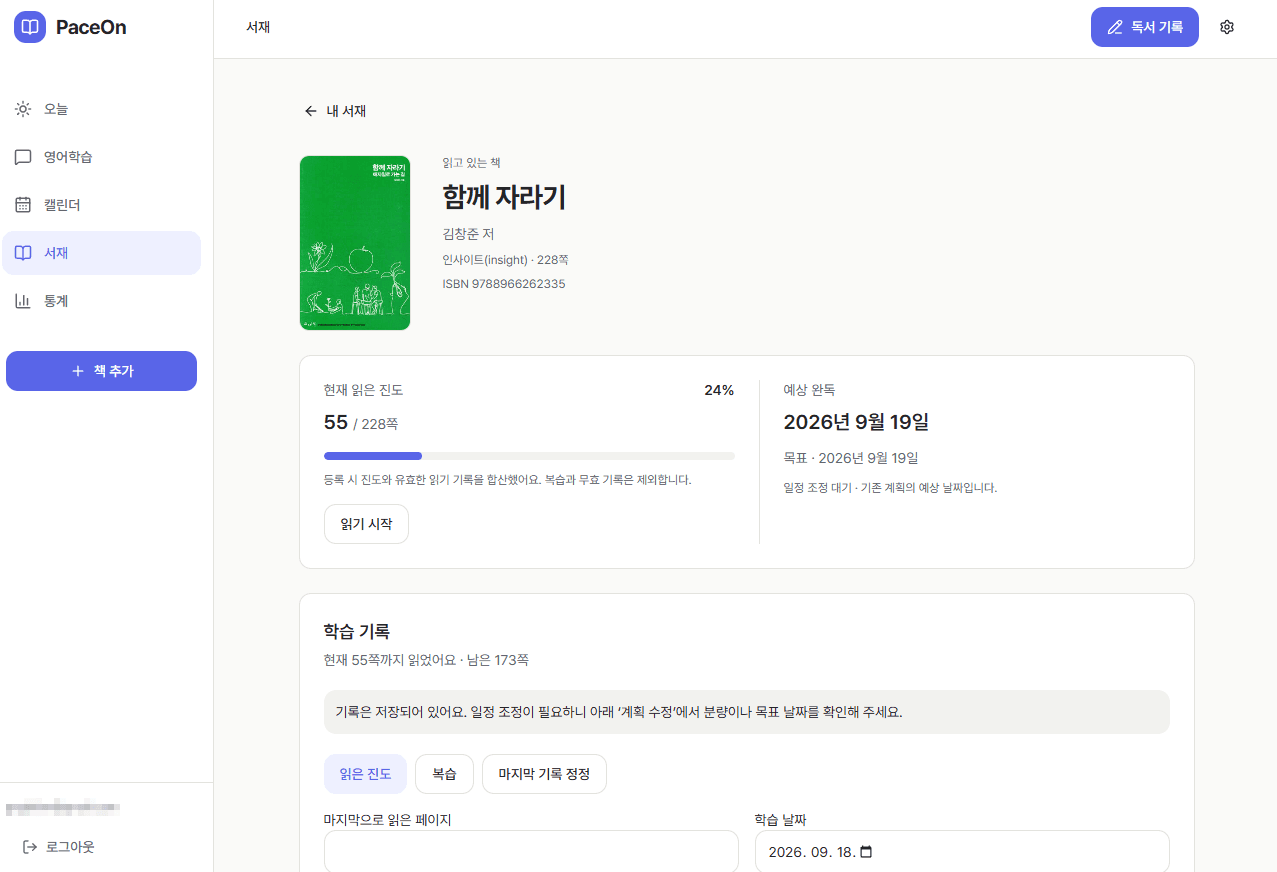Click the 예상 완독 label
The width and height of the screenshot is (1277, 872).
(809, 390)
